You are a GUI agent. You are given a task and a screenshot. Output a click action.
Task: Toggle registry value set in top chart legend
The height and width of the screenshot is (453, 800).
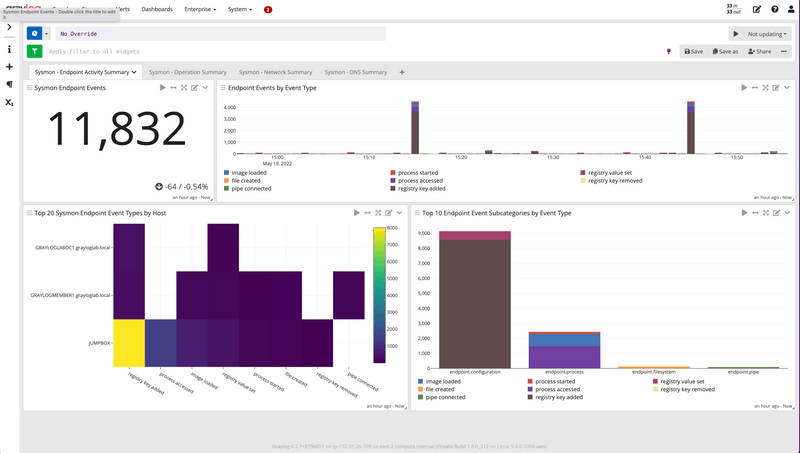pyautogui.click(x=606, y=173)
